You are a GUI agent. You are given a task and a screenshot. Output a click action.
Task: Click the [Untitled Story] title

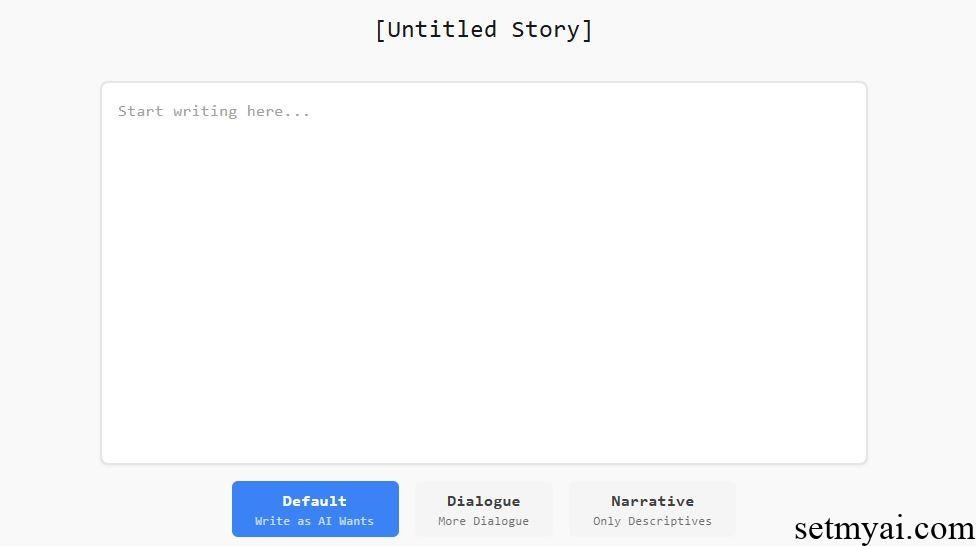[x=484, y=29]
